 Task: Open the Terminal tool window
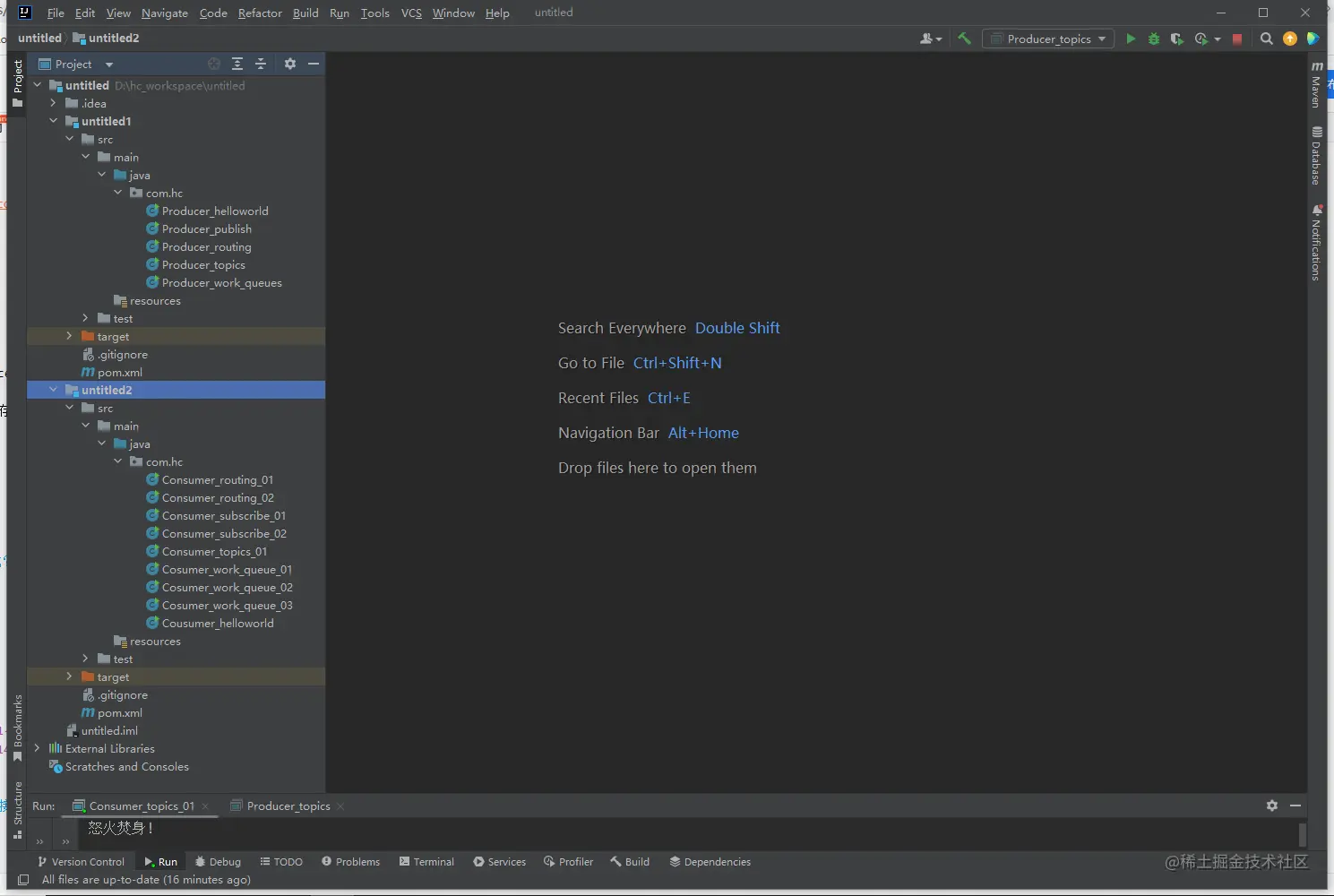tap(426, 862)
